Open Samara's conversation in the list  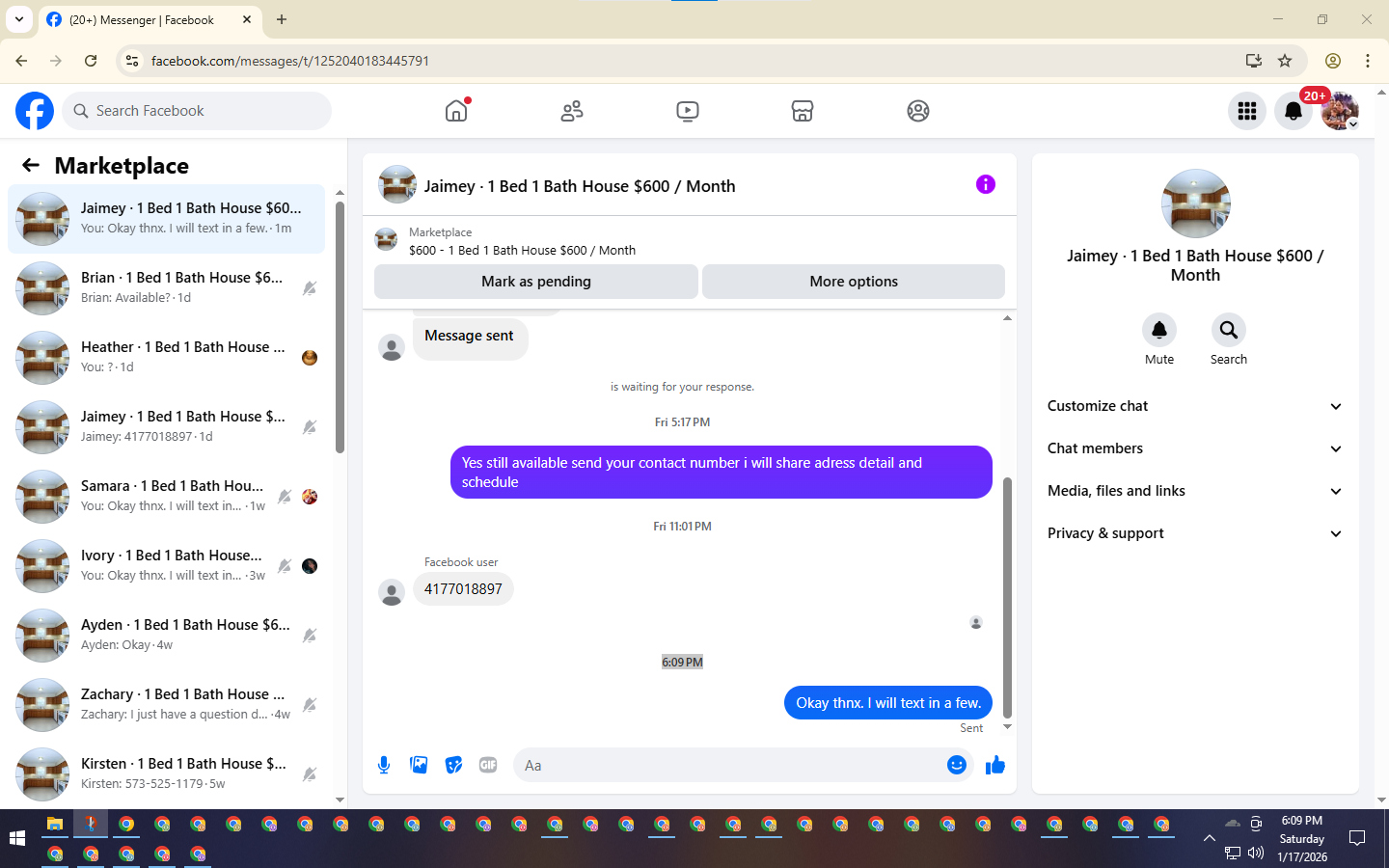[166, 497]
